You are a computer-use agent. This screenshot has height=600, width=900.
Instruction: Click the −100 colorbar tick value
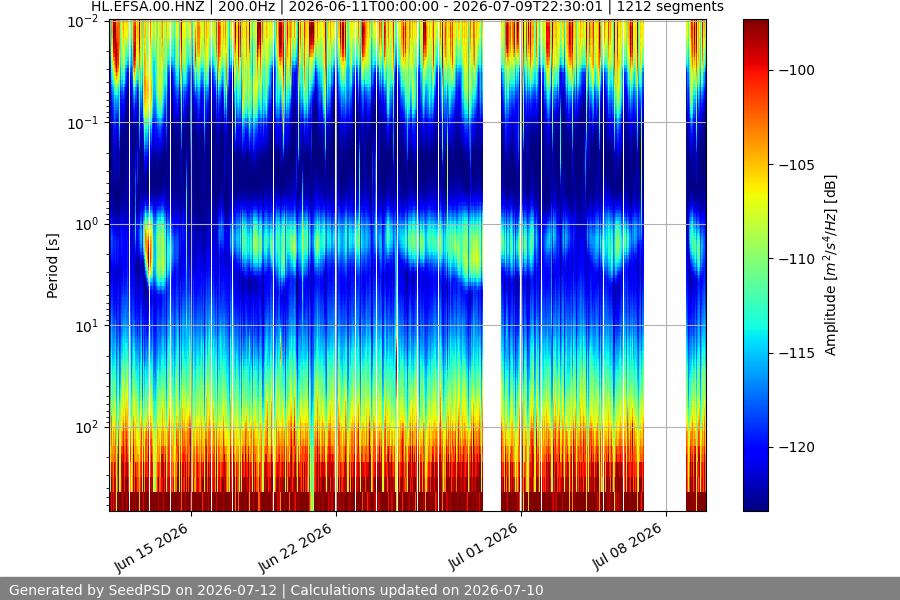tap(797, 70)
